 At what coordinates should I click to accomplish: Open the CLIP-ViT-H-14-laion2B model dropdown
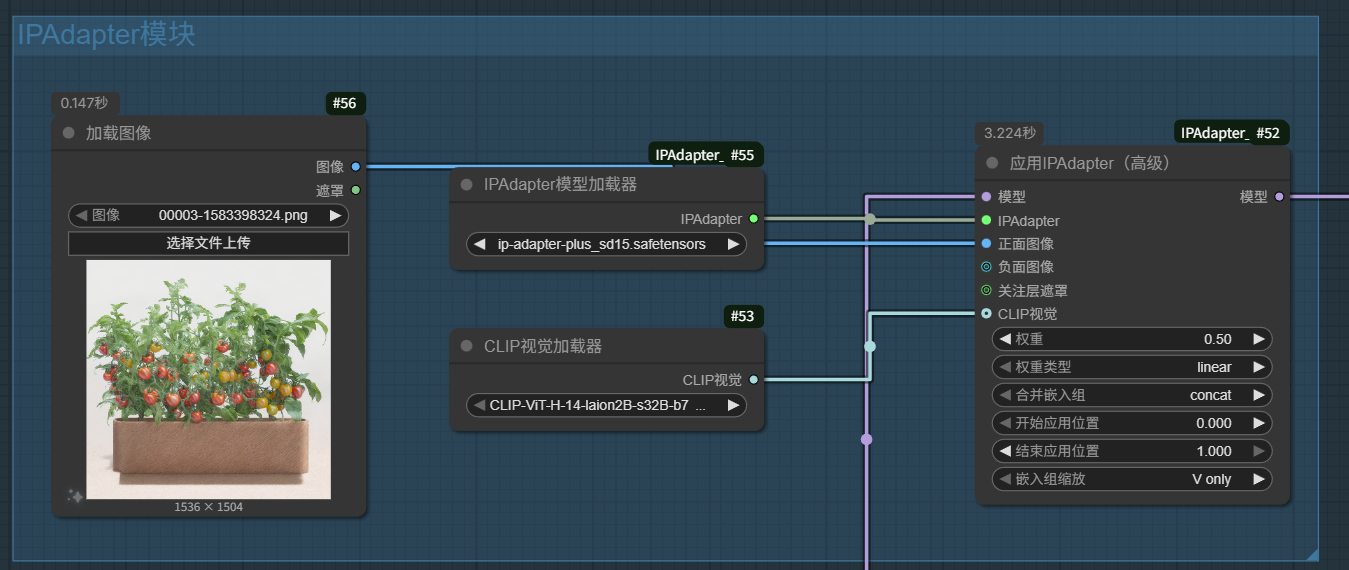click(606, 405)
